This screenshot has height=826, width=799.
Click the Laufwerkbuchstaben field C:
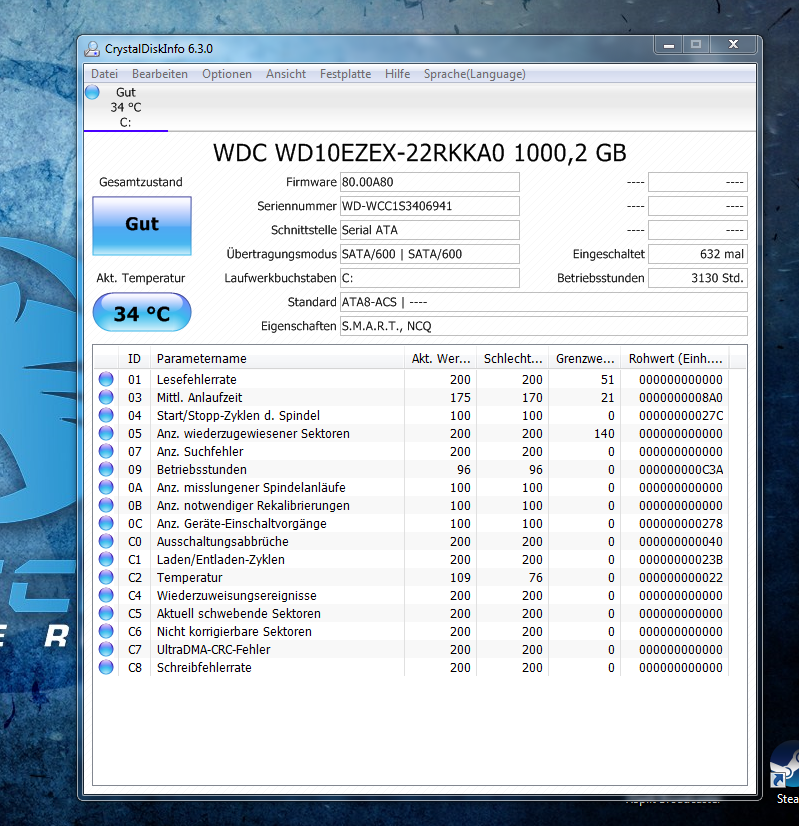click(430, 278)
